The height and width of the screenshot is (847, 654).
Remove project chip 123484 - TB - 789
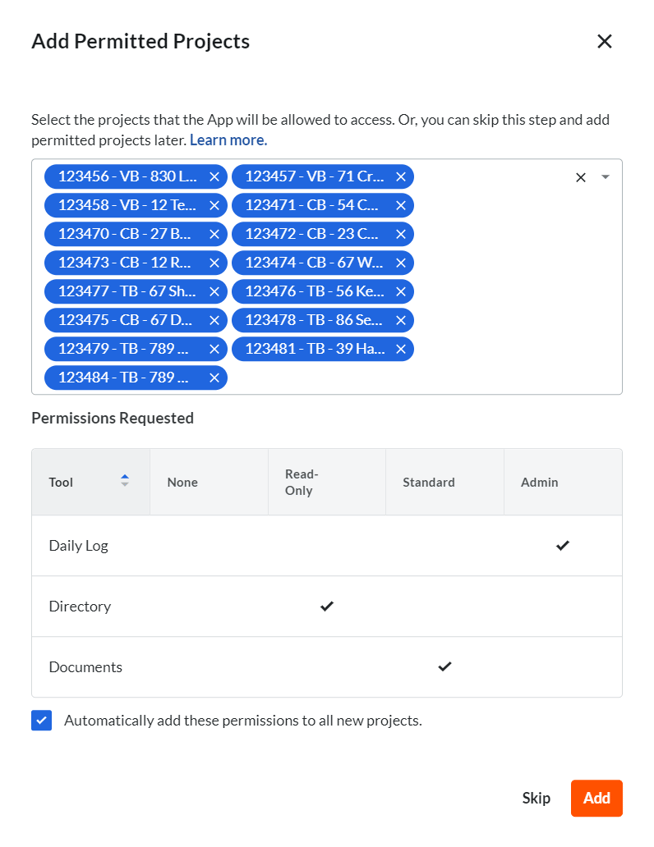tap(214, 377)
